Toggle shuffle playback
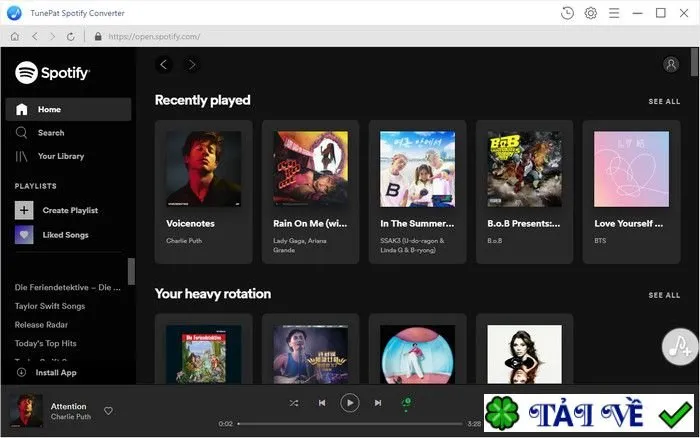The width and height of the screenshot is (700, 438). pos(294,403)
